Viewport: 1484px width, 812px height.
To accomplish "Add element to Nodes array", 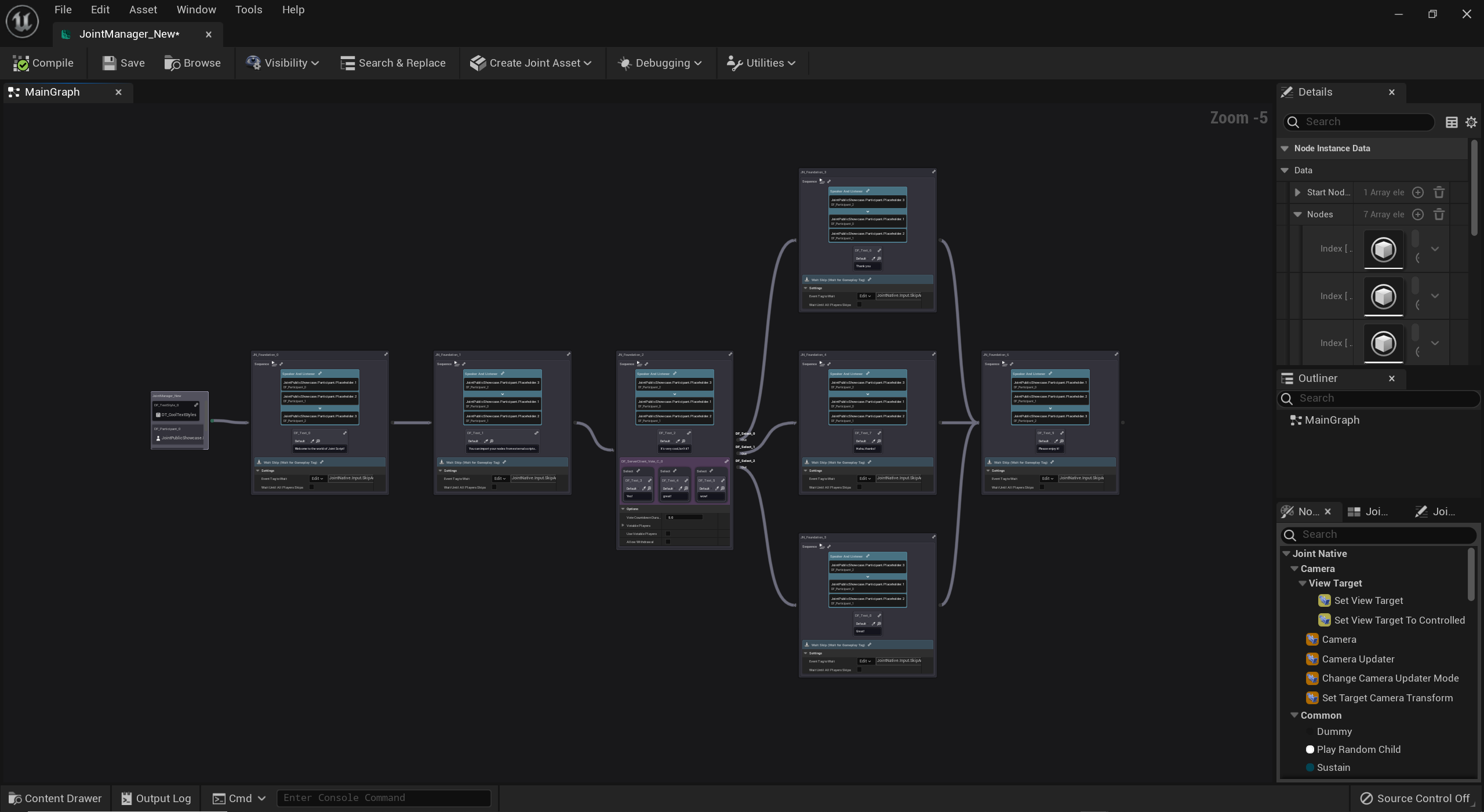I will tap(1418, 214).
